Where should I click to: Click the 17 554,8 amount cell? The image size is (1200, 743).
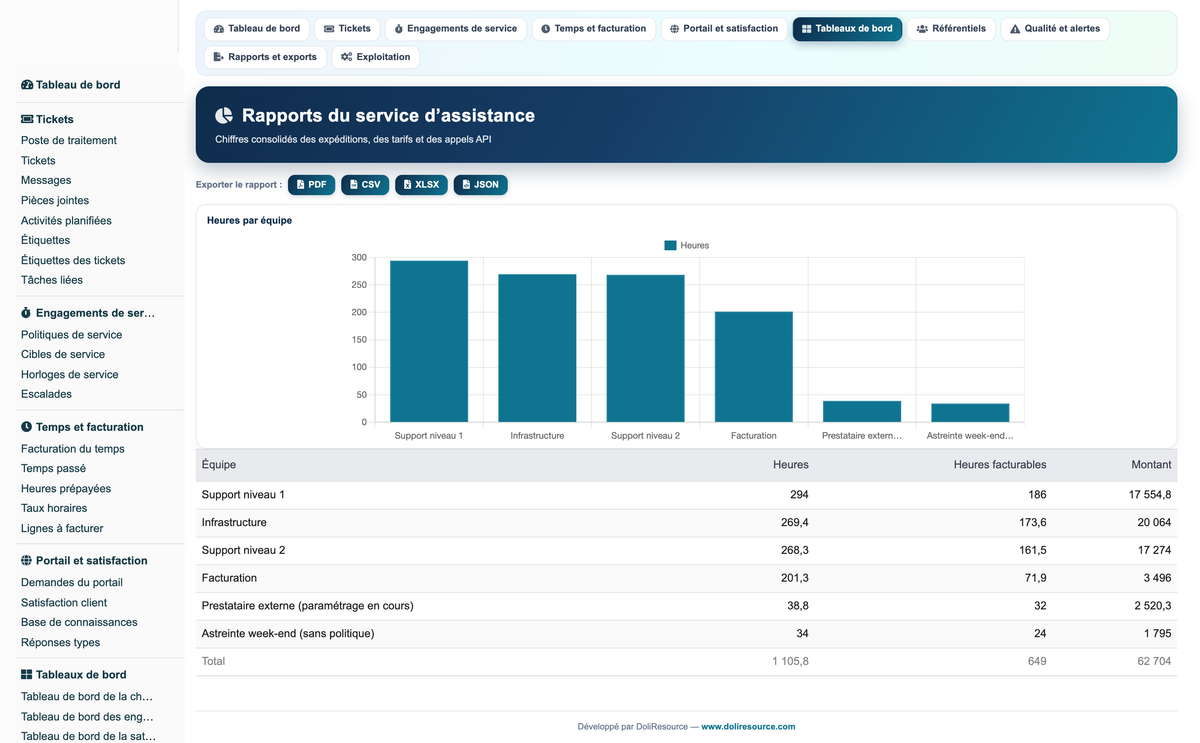coord(1148,495)
